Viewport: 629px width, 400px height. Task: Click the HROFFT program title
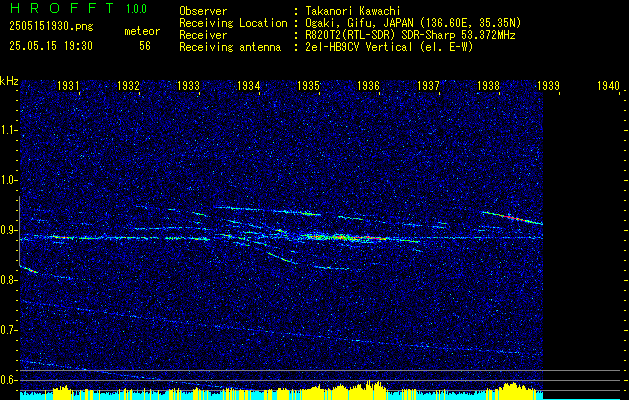(x=61, y=8)
